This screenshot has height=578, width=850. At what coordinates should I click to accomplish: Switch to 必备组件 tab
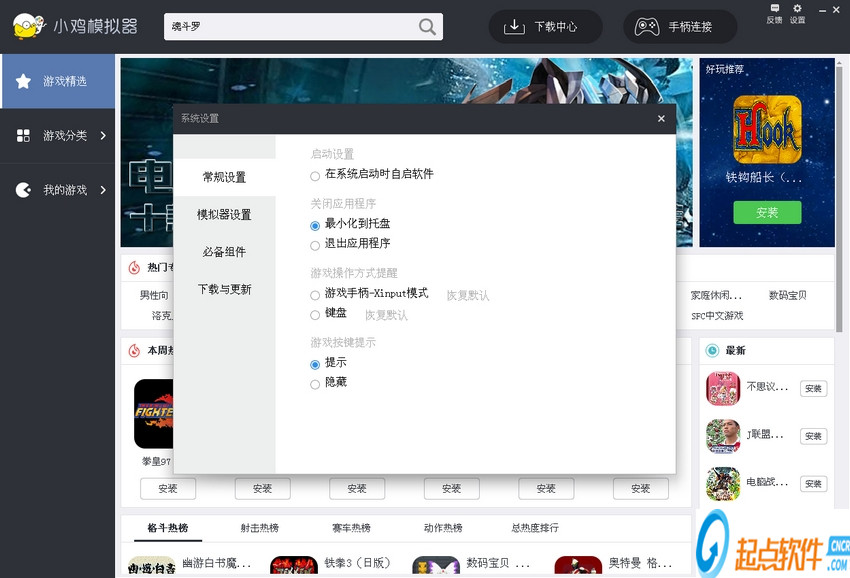pos(224,252)
